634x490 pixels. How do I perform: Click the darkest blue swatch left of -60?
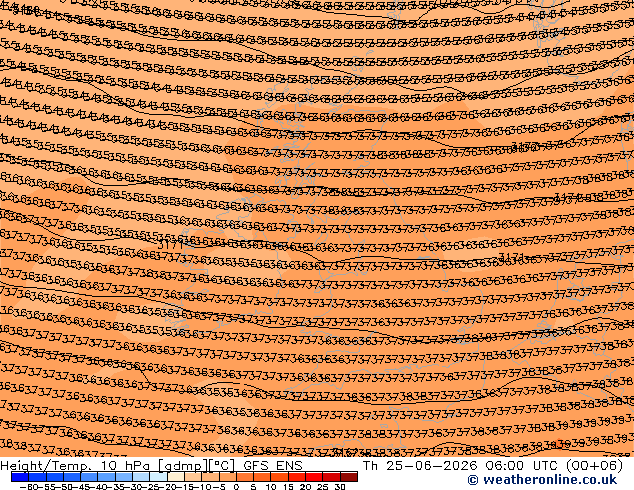pyautogui.click(x=20, y=477)
